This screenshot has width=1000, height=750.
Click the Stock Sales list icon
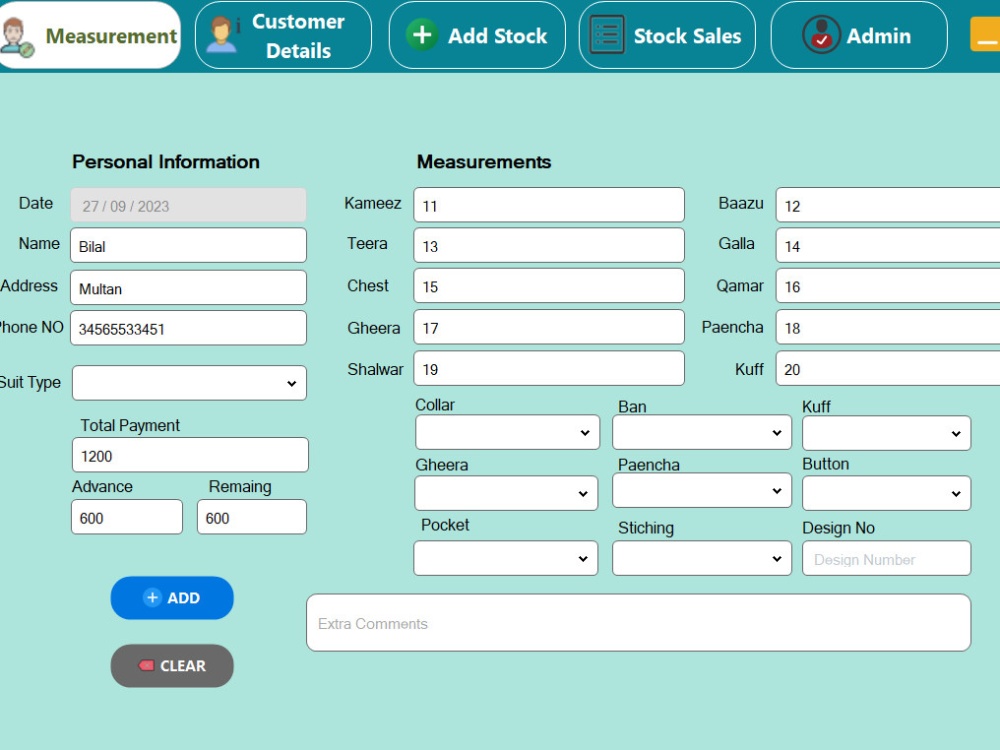click(607, 35)
